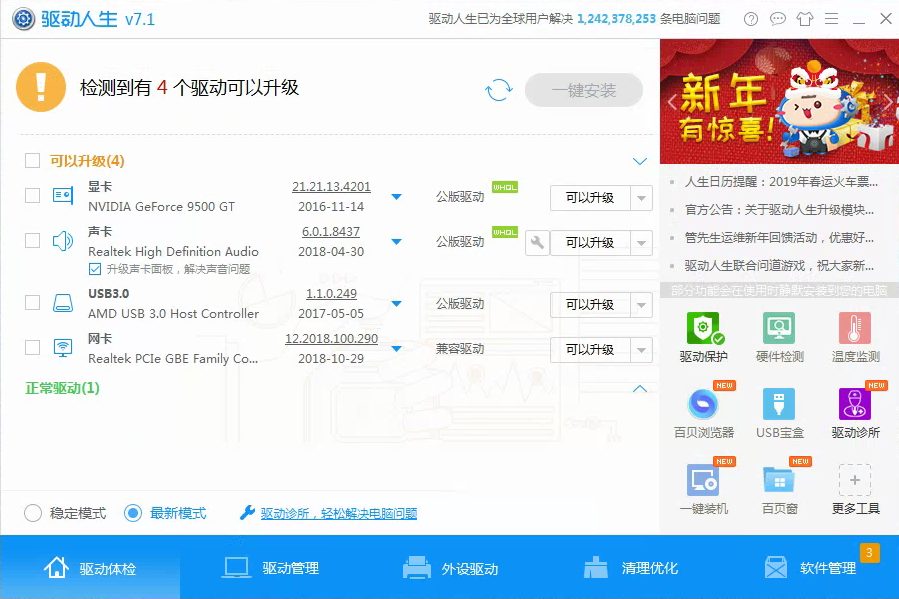Image resolution: width=899 pixels, height=599 pixels.
Task: Click the orange 3 badge on 软件管理
Action: pyautogui.click(x=869, y=553)
